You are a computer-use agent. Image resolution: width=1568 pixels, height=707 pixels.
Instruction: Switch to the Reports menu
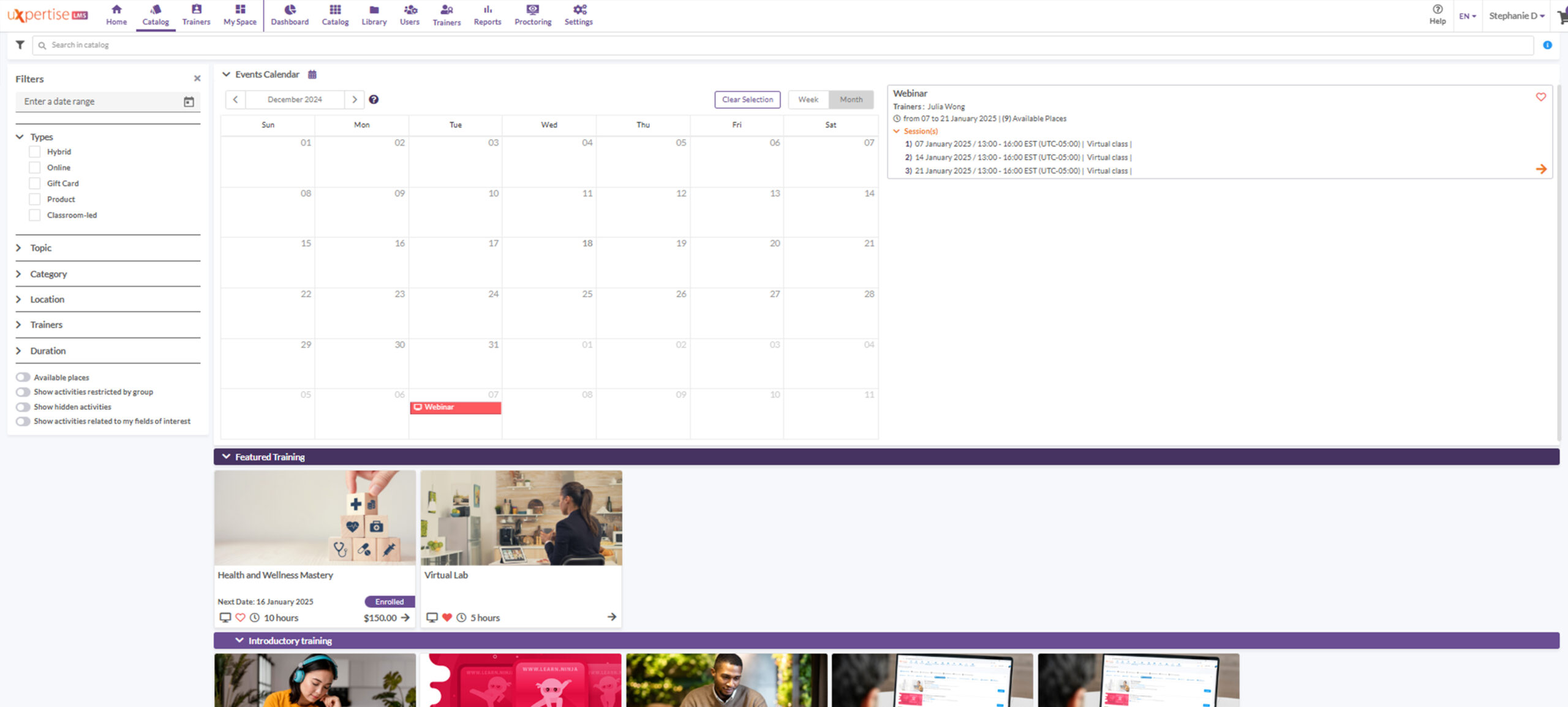[487, 15]
